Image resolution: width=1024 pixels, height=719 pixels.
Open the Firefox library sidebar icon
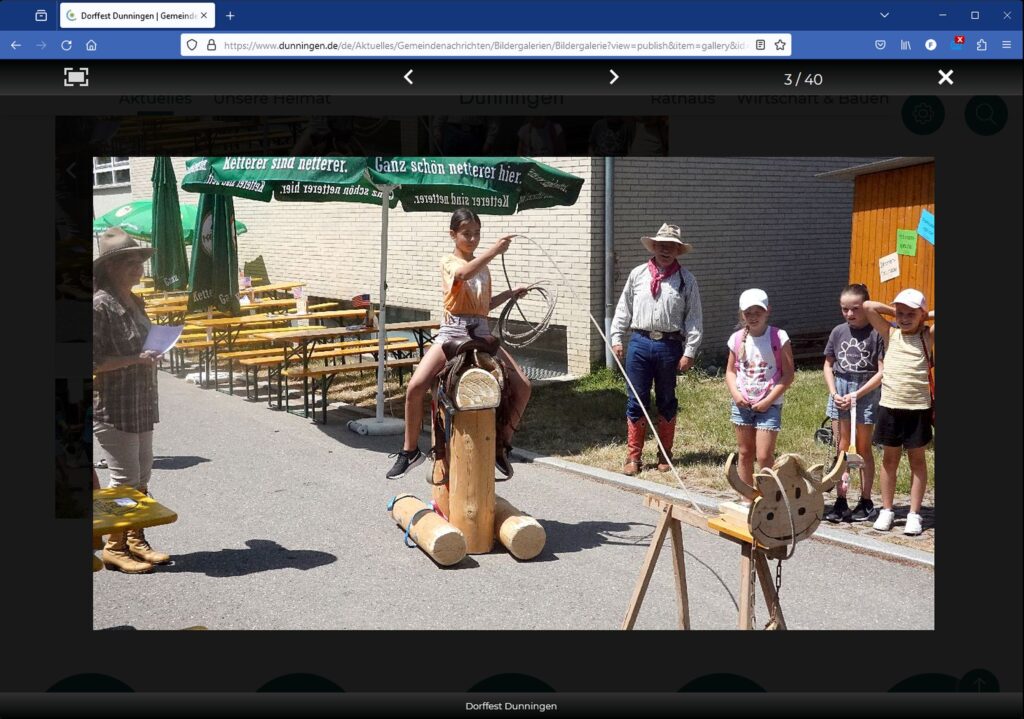pos(906,45)
